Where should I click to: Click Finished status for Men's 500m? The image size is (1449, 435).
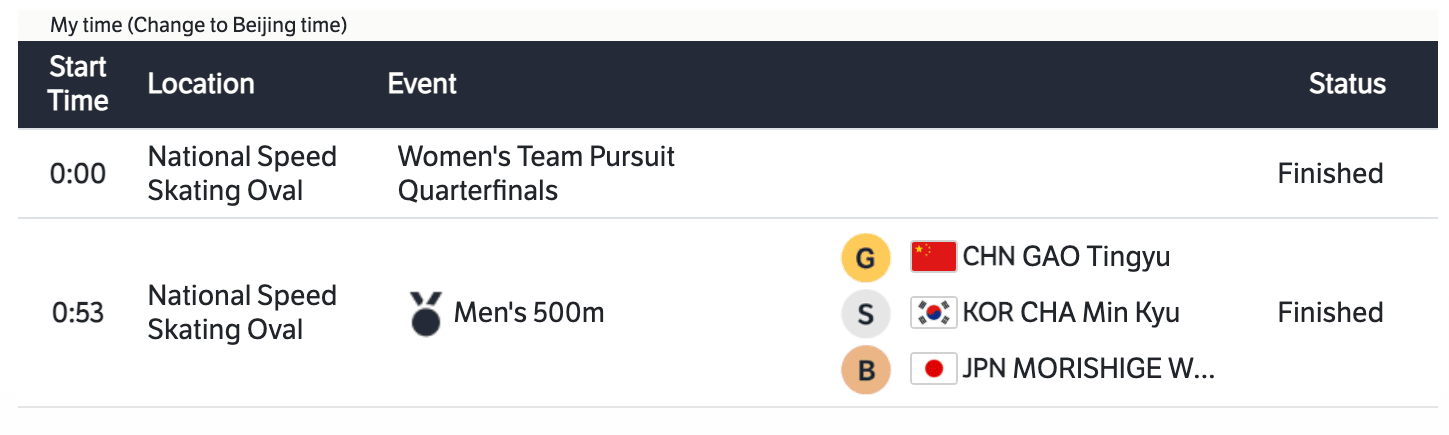coord(1330,313)
